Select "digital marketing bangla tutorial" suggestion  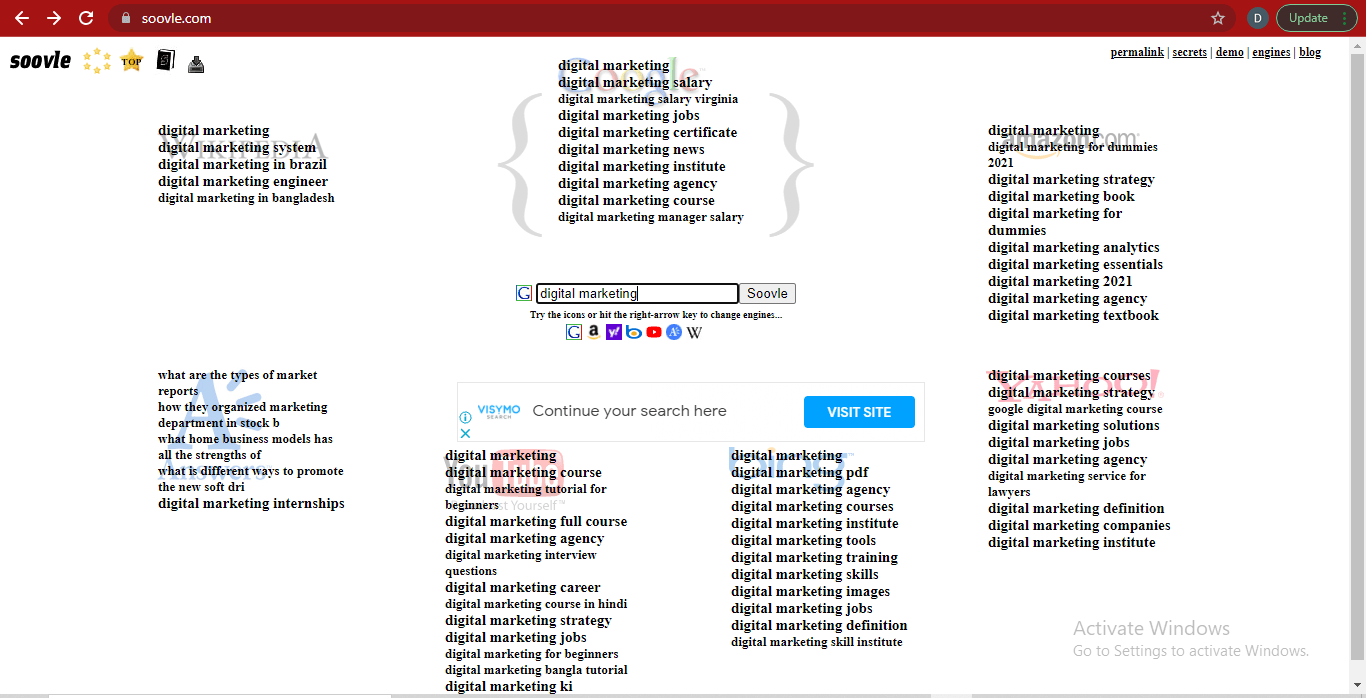536,670
